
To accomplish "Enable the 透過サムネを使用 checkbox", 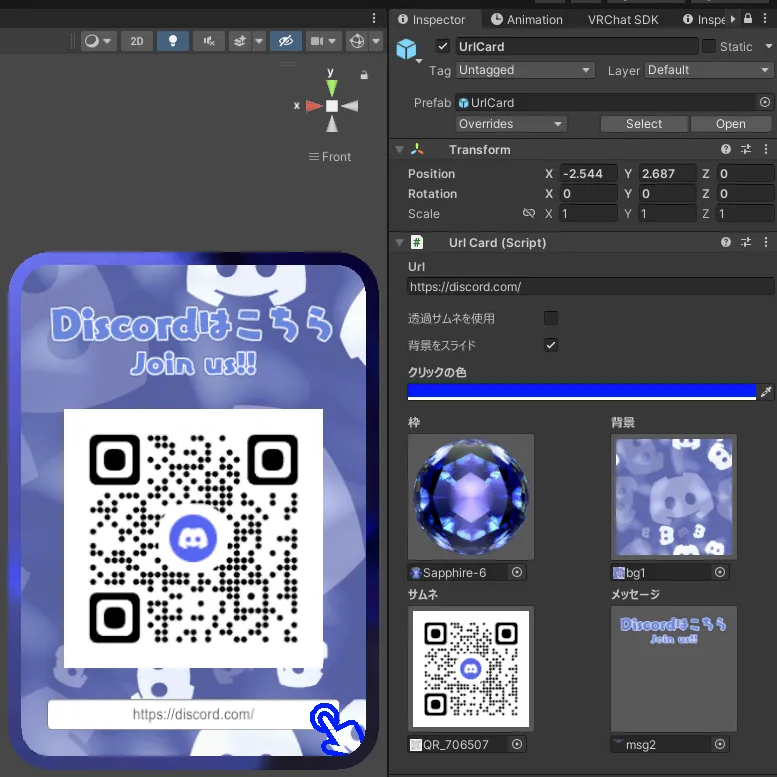I will 551,318.
